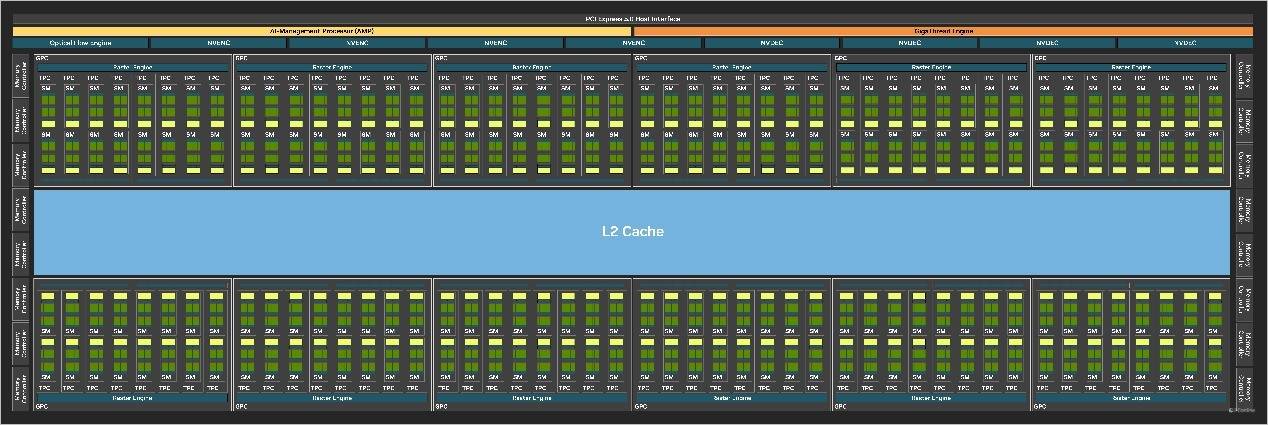Select the top-right Memory Controller block
This screenshot has height=425, width=1268.
[1243, 75]
